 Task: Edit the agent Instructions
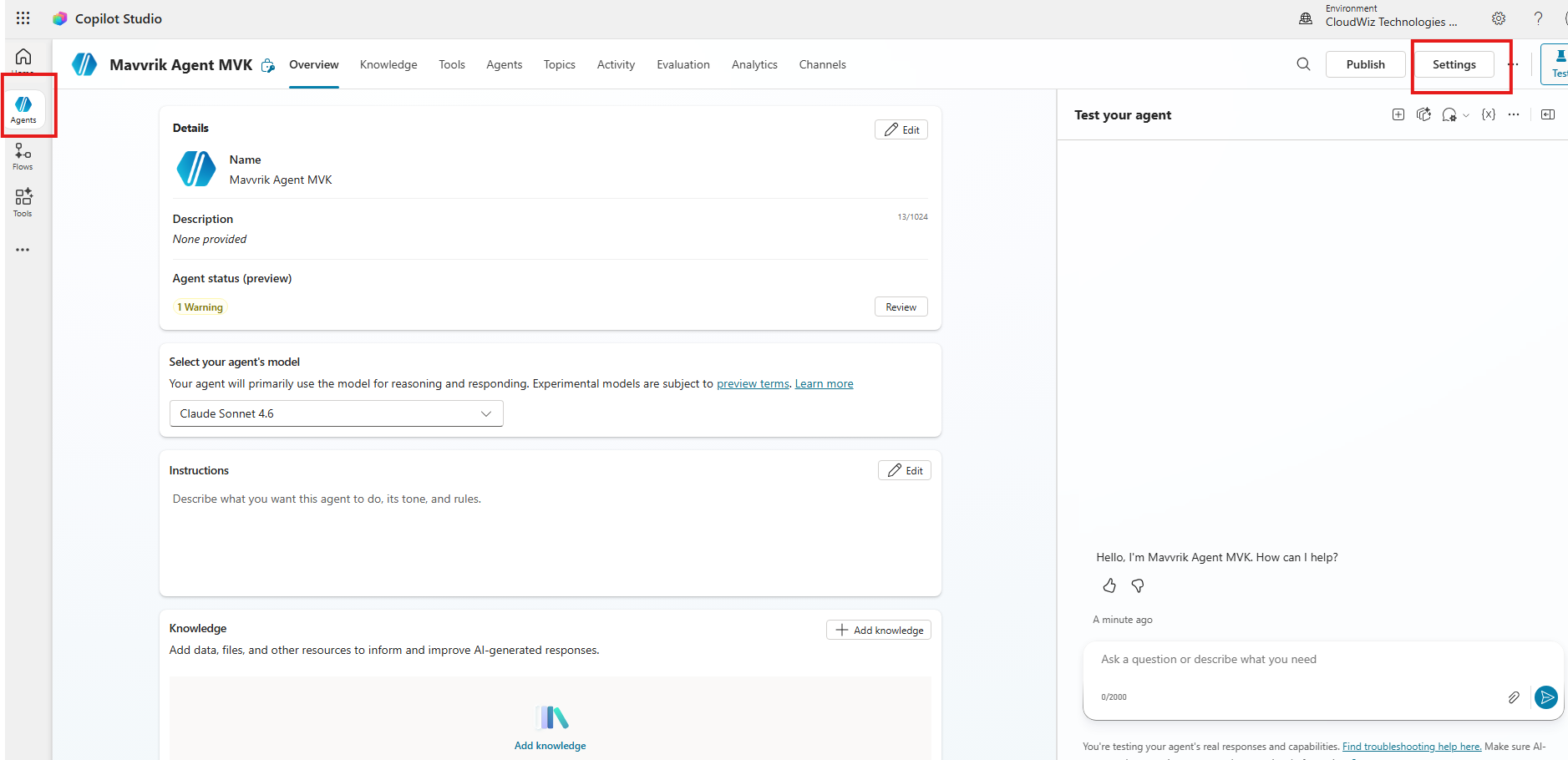[905, 470]
